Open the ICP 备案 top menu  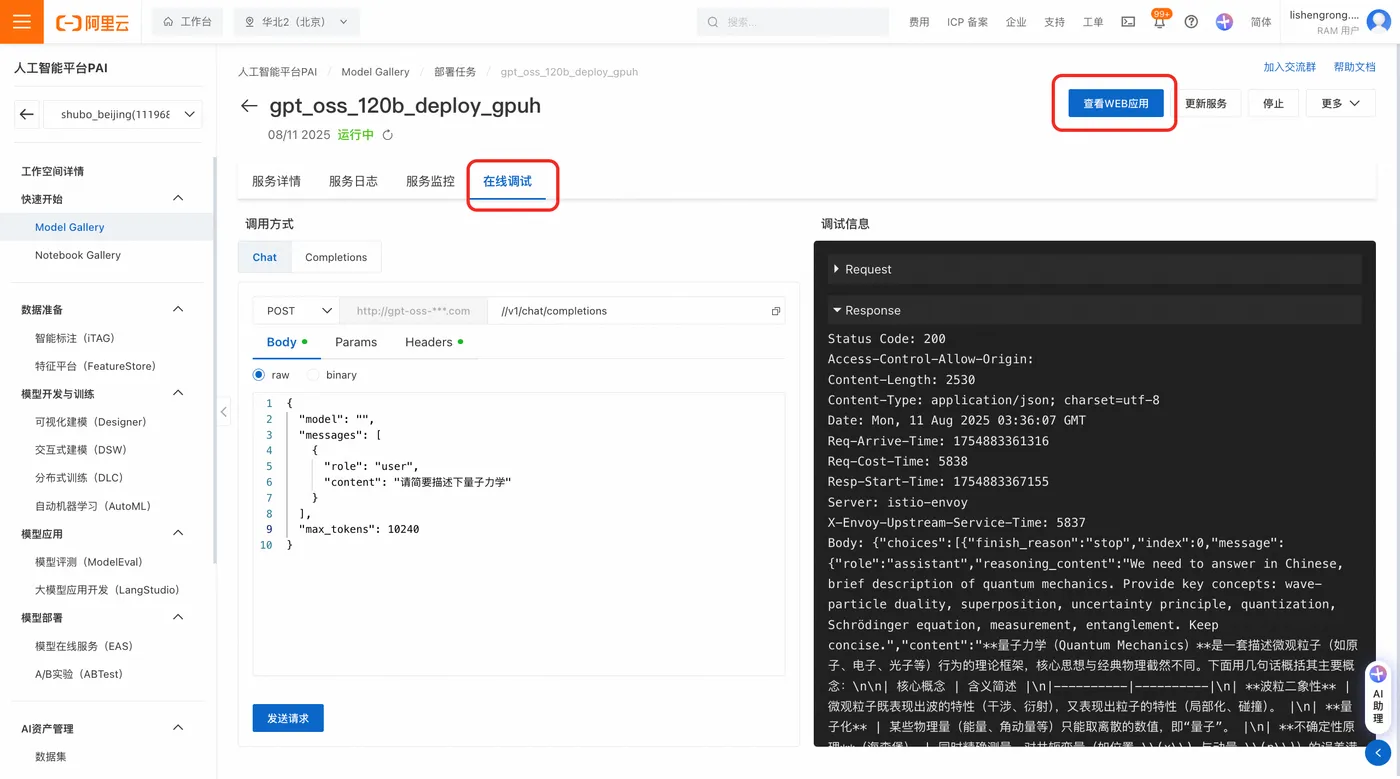pos(967,22)
